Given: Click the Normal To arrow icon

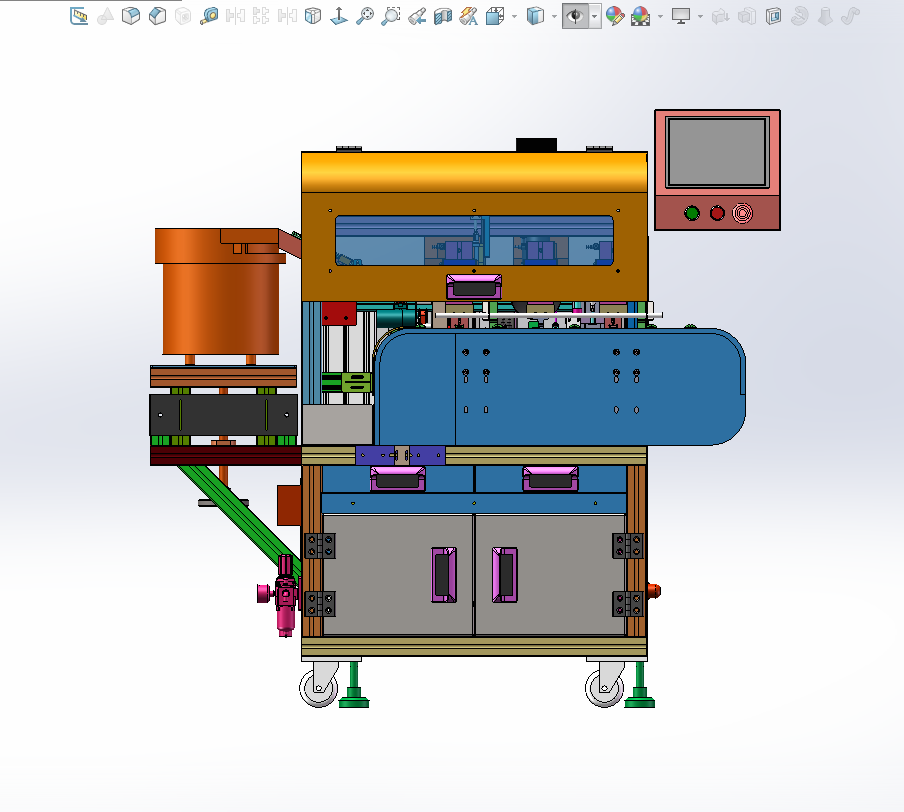Looking at the screenshot, I should pos(338,16).
